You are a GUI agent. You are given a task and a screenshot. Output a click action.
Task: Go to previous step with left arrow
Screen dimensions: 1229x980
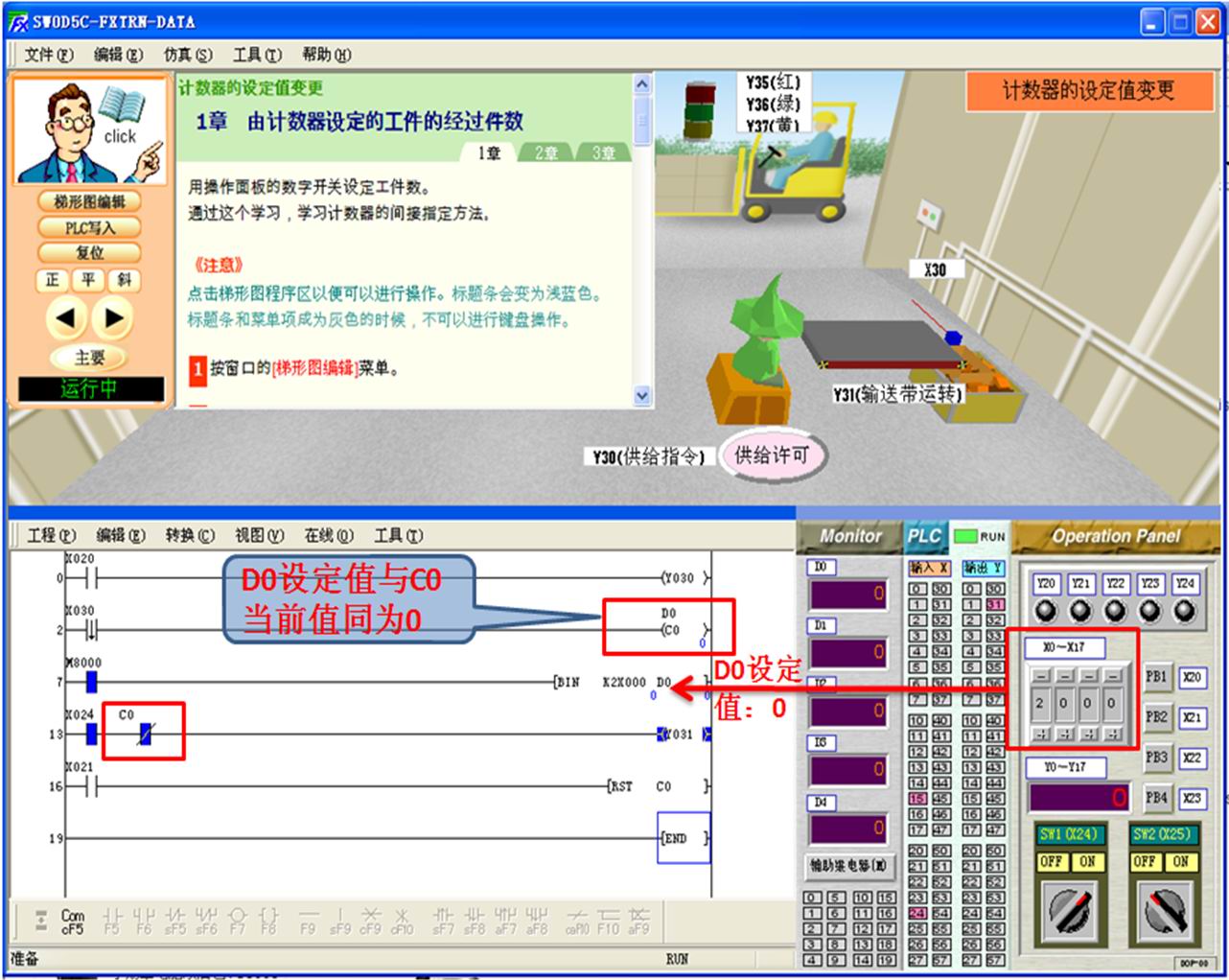point(65,317)
